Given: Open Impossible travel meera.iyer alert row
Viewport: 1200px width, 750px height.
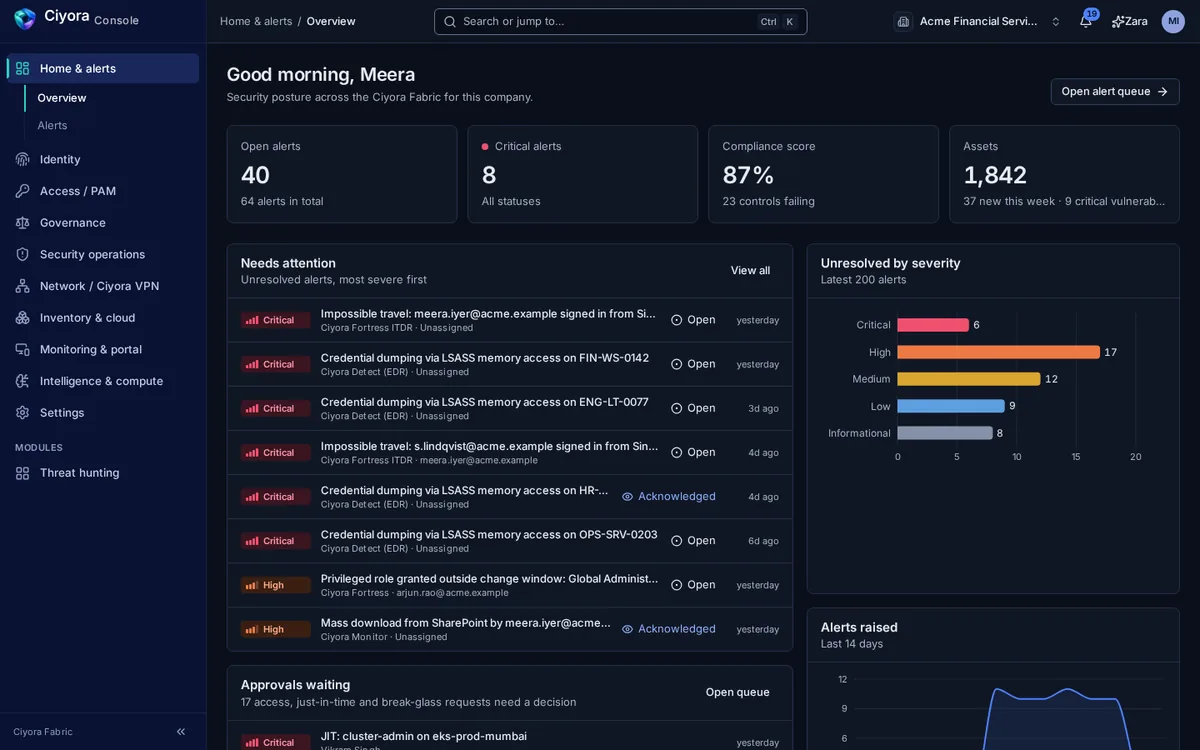Looking at the screenshot, I should coord(509,320).
